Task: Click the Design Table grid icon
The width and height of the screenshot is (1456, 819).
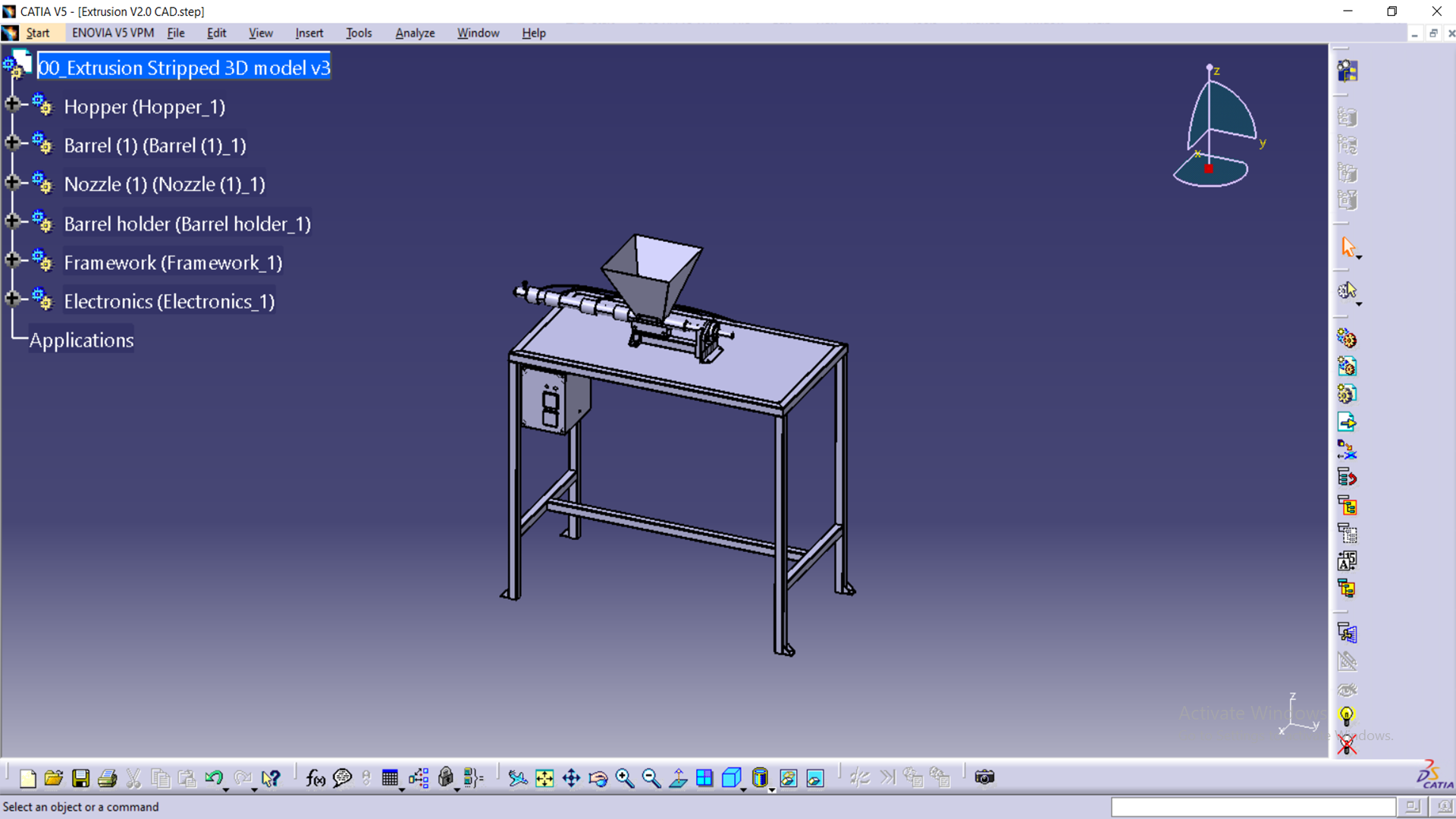Action: [390, 778]
